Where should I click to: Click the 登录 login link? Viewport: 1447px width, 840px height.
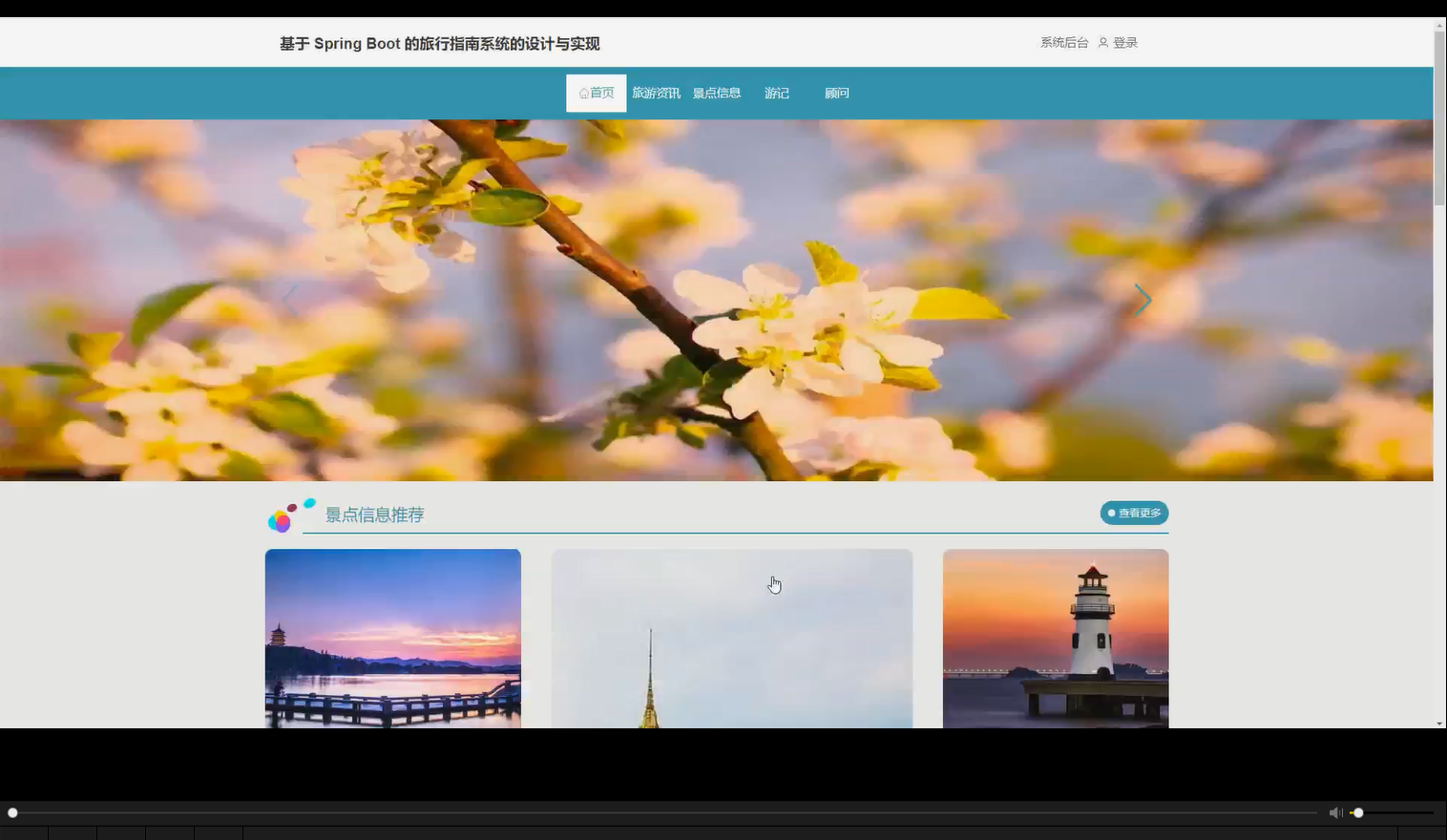[1125, 42]
